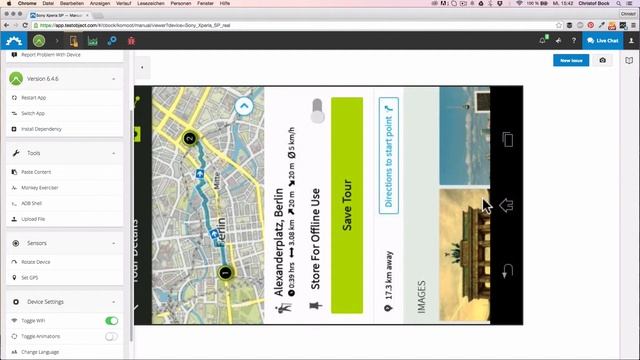Open the blue gears automation icon
Image resolution: width=640 pixels, height=360 pixels.
(112, 41)
